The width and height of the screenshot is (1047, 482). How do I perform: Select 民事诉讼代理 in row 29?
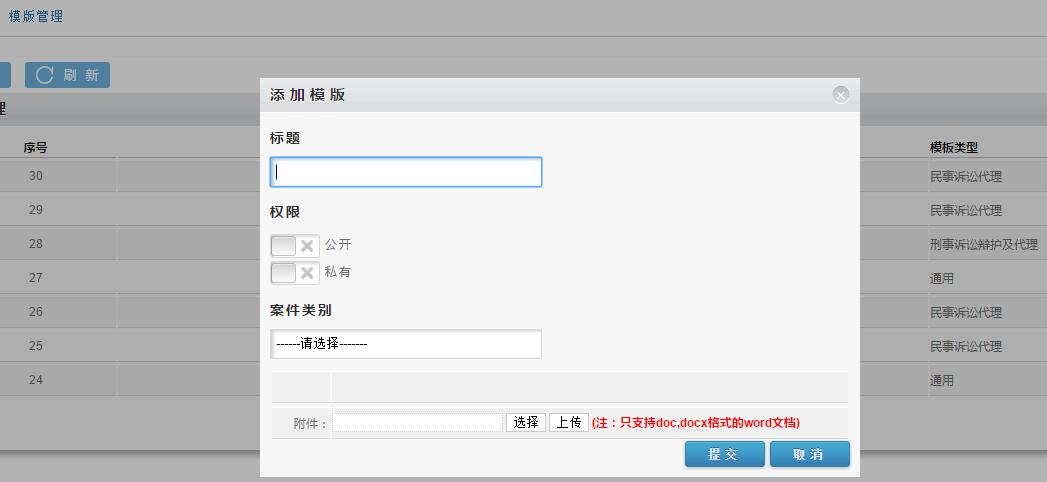(x=965, y=211)
